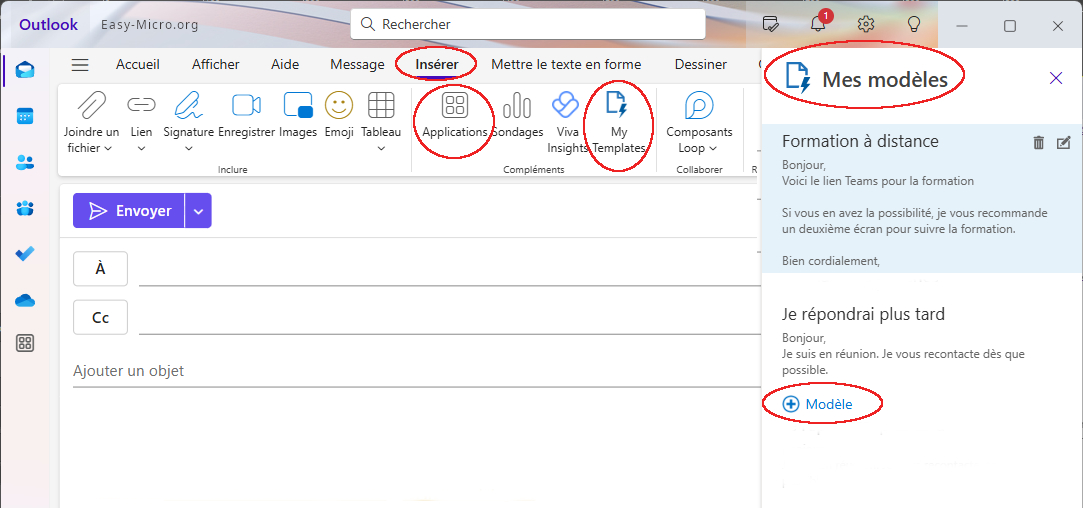This screenshot has width=1083, height=508.
Task: Click the Rechercher search box
Action: point(528,24)
